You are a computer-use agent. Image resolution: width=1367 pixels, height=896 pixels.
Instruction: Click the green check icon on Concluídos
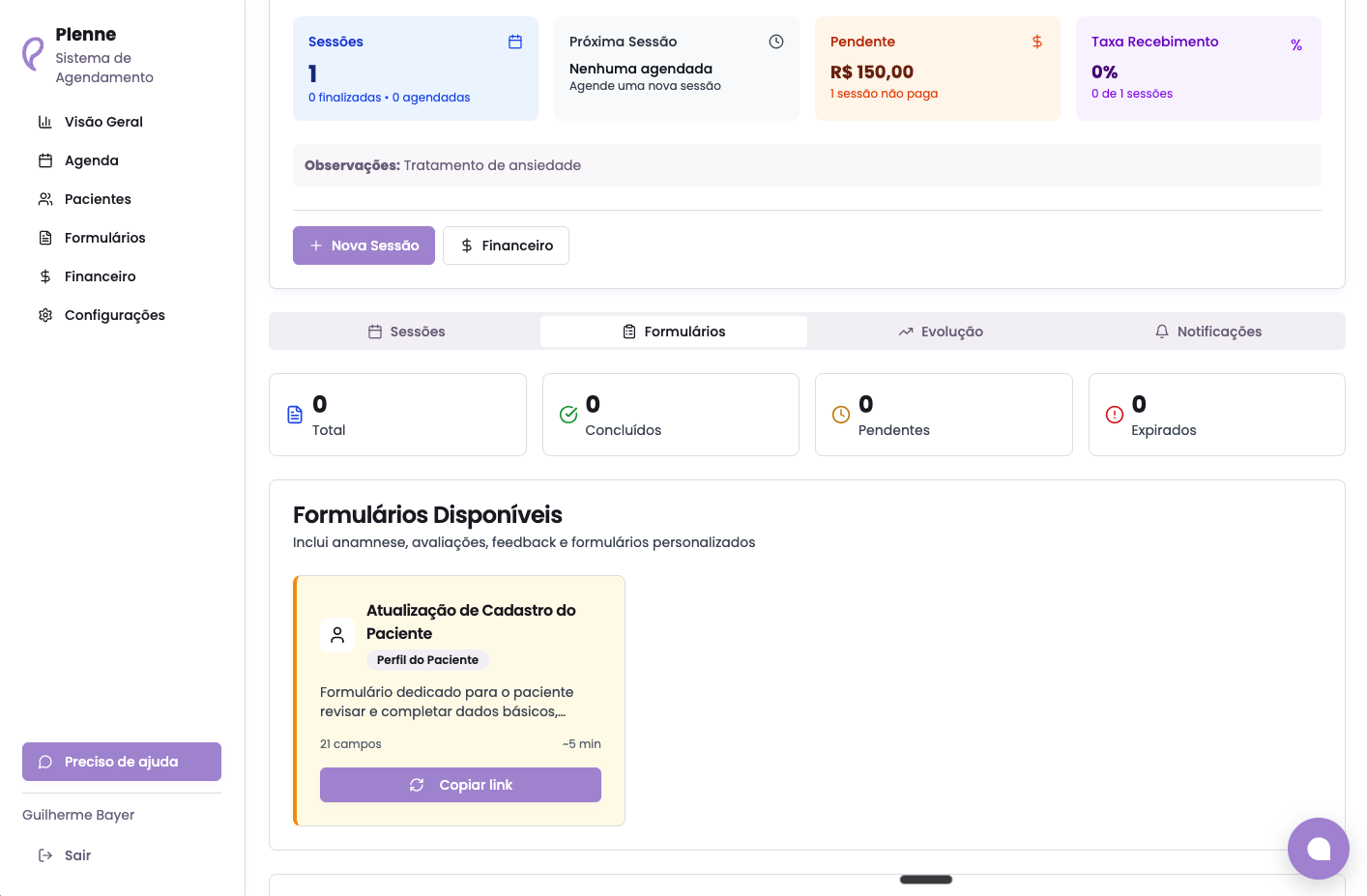click(569, 415)
